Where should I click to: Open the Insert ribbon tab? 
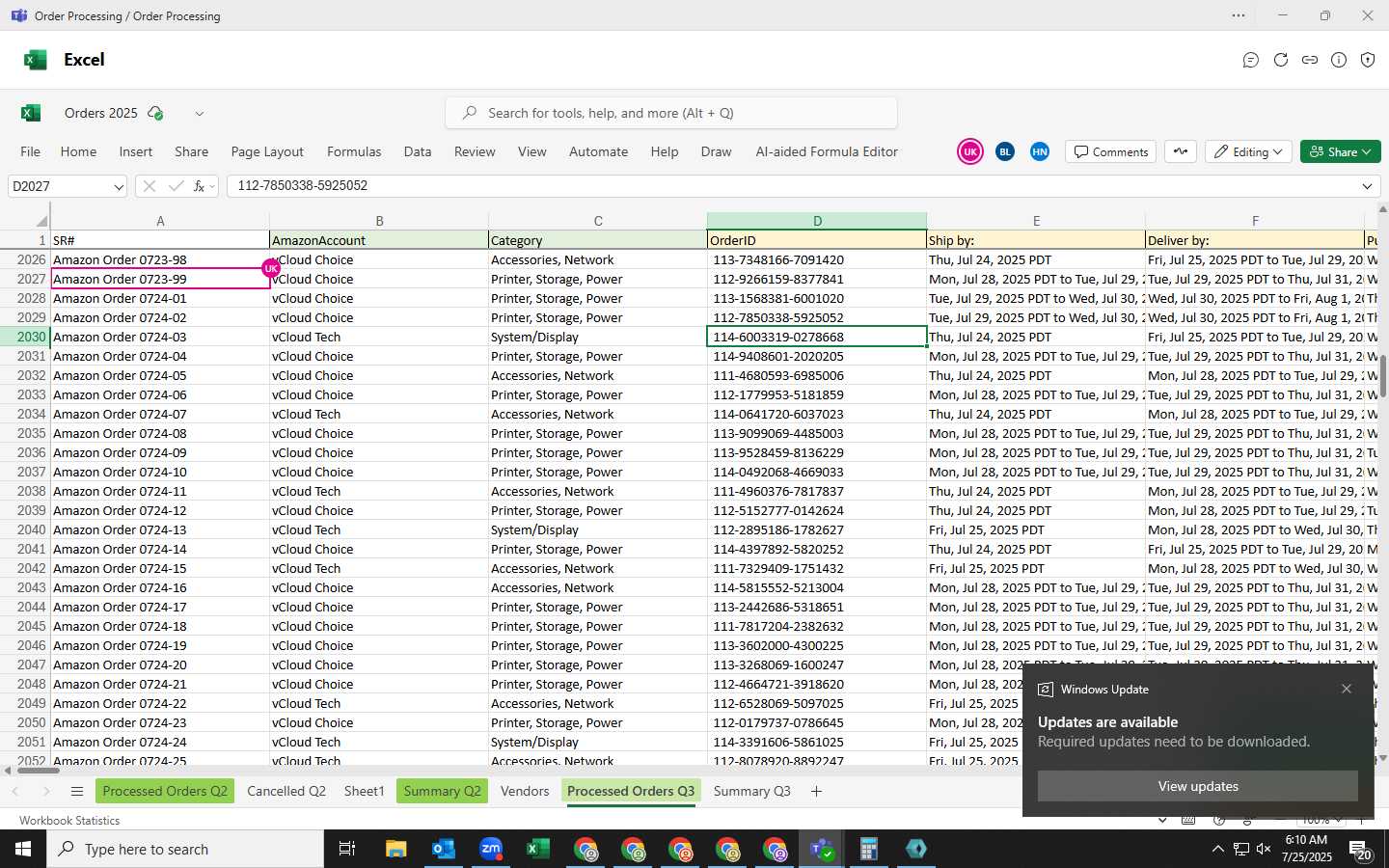pos(136,151)
